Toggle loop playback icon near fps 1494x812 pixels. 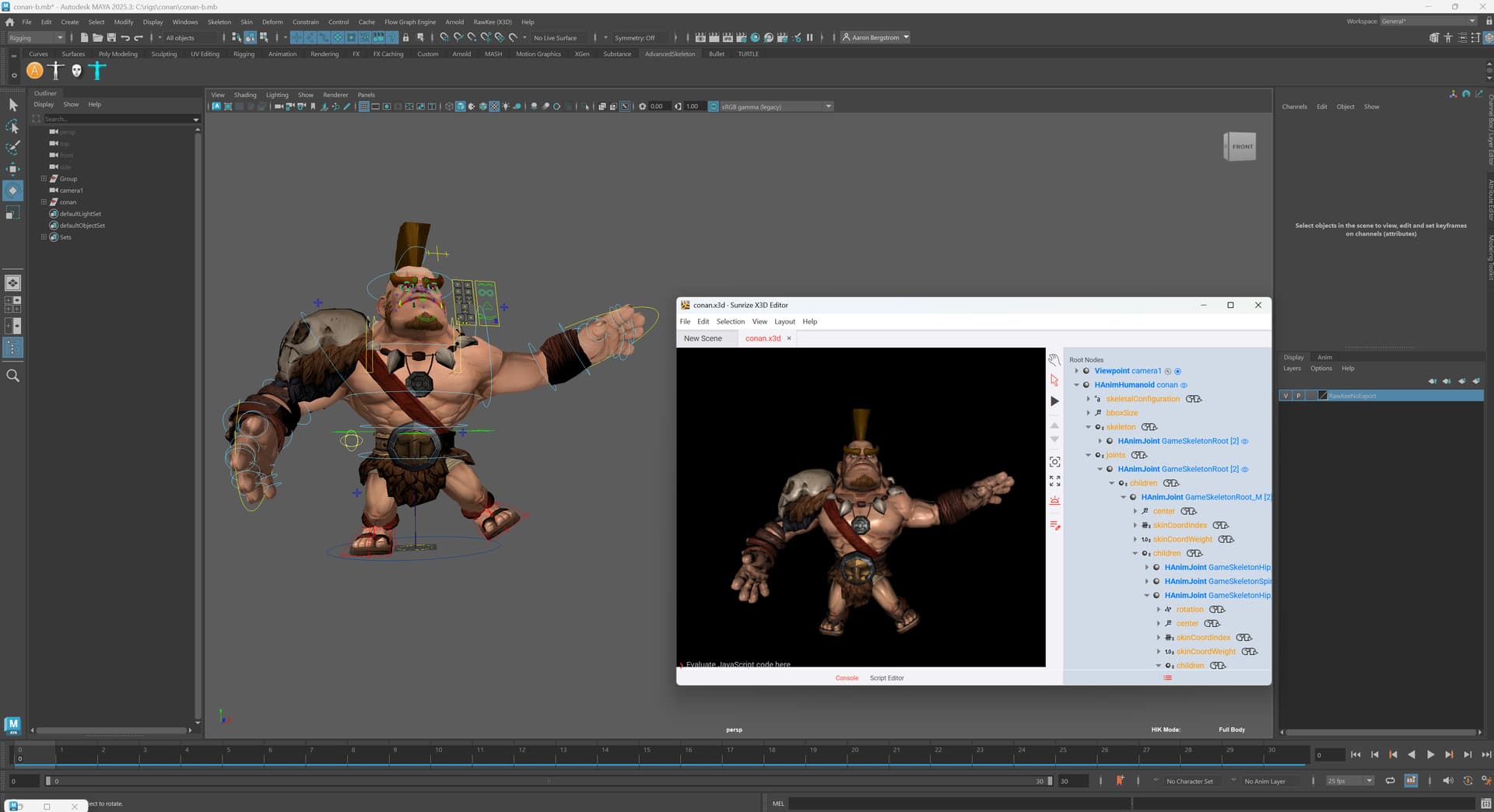click(x=1390, y=780)
